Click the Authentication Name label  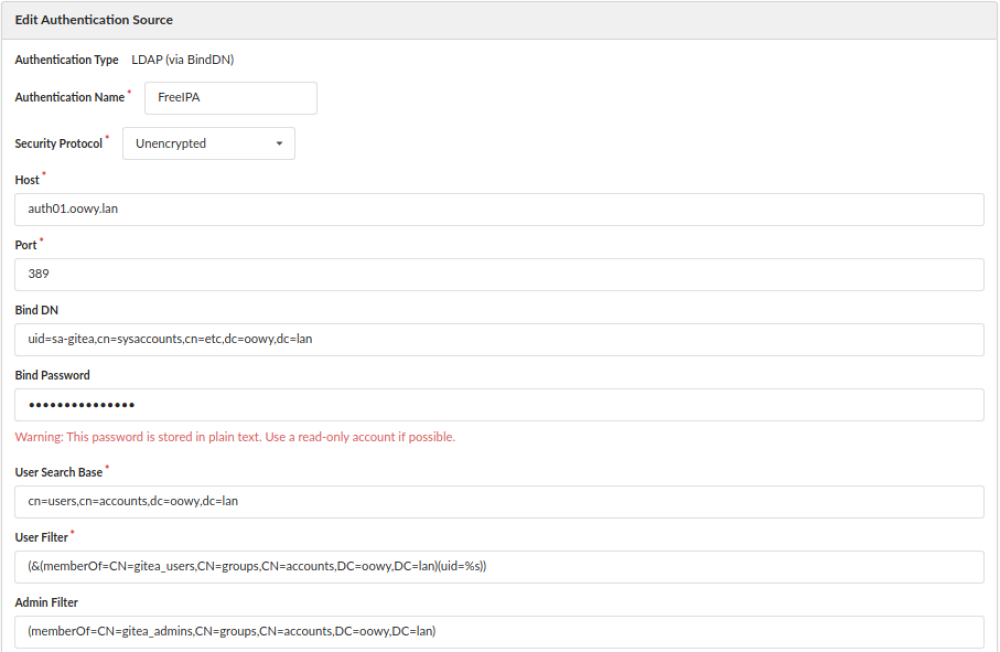click(x=69, y=98)
